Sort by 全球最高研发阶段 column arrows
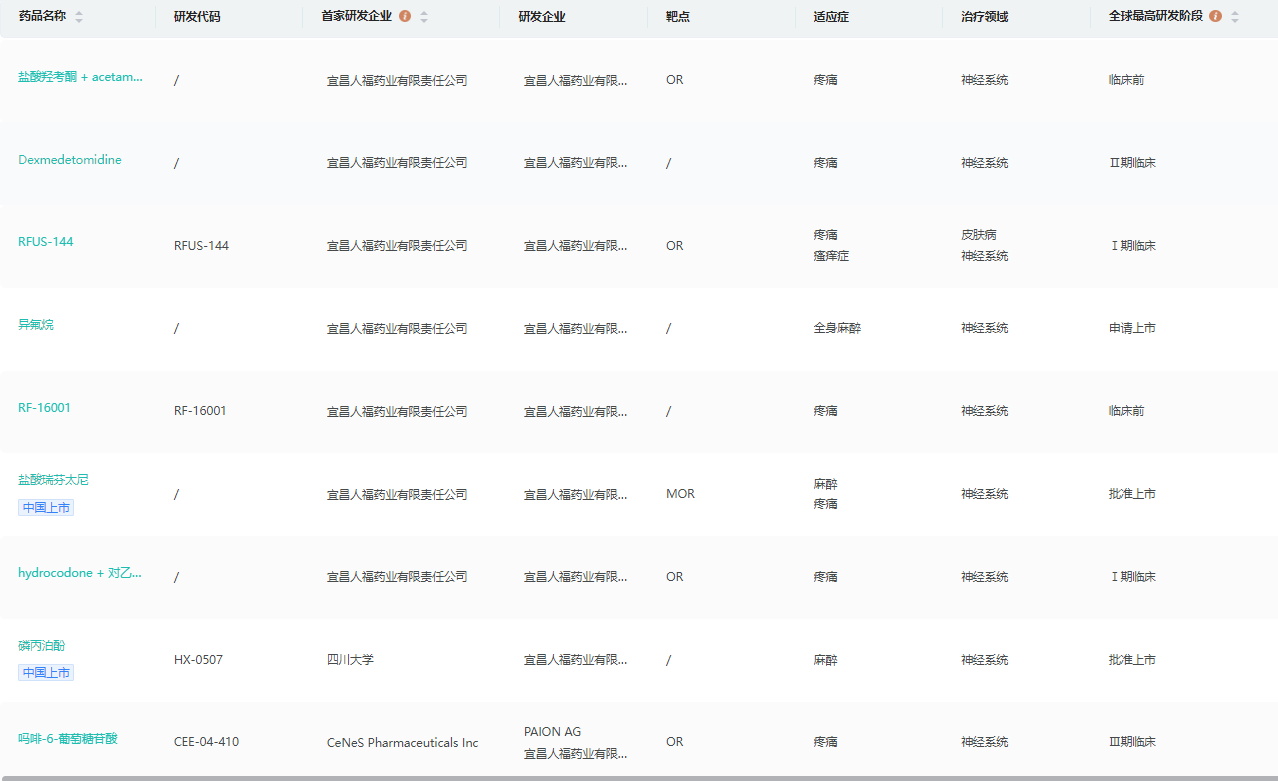This screenshot has width=1278, height=781. point(1235,17)
